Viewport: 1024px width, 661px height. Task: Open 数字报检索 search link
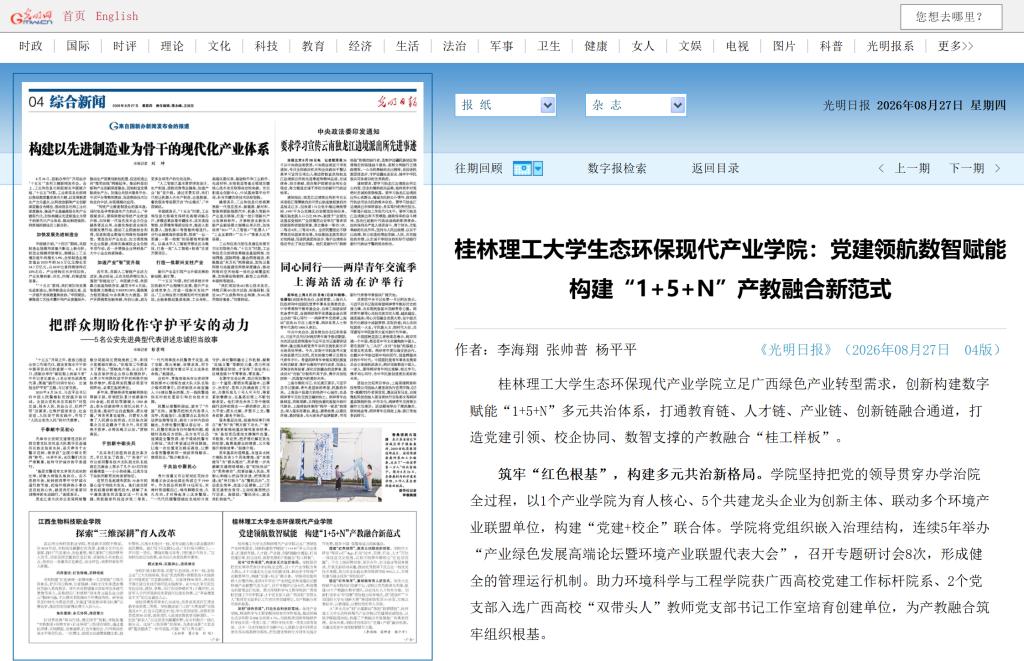coord(617,169)
